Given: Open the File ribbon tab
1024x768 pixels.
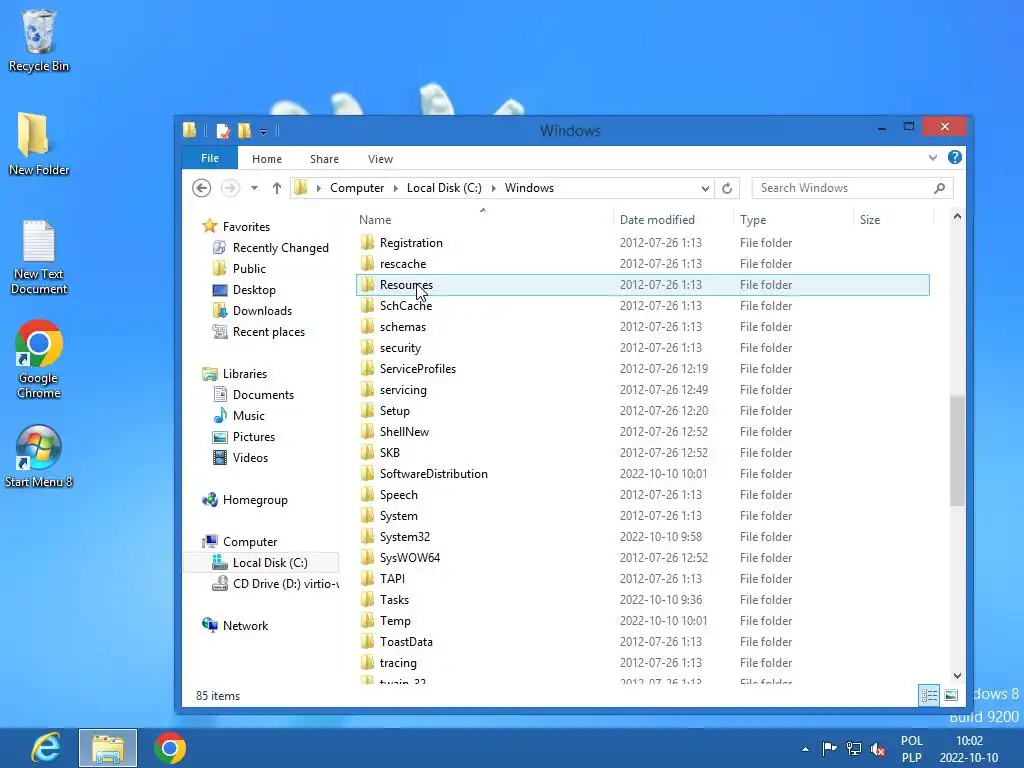Looking at the screenshot, I should [x=210, y=158].
